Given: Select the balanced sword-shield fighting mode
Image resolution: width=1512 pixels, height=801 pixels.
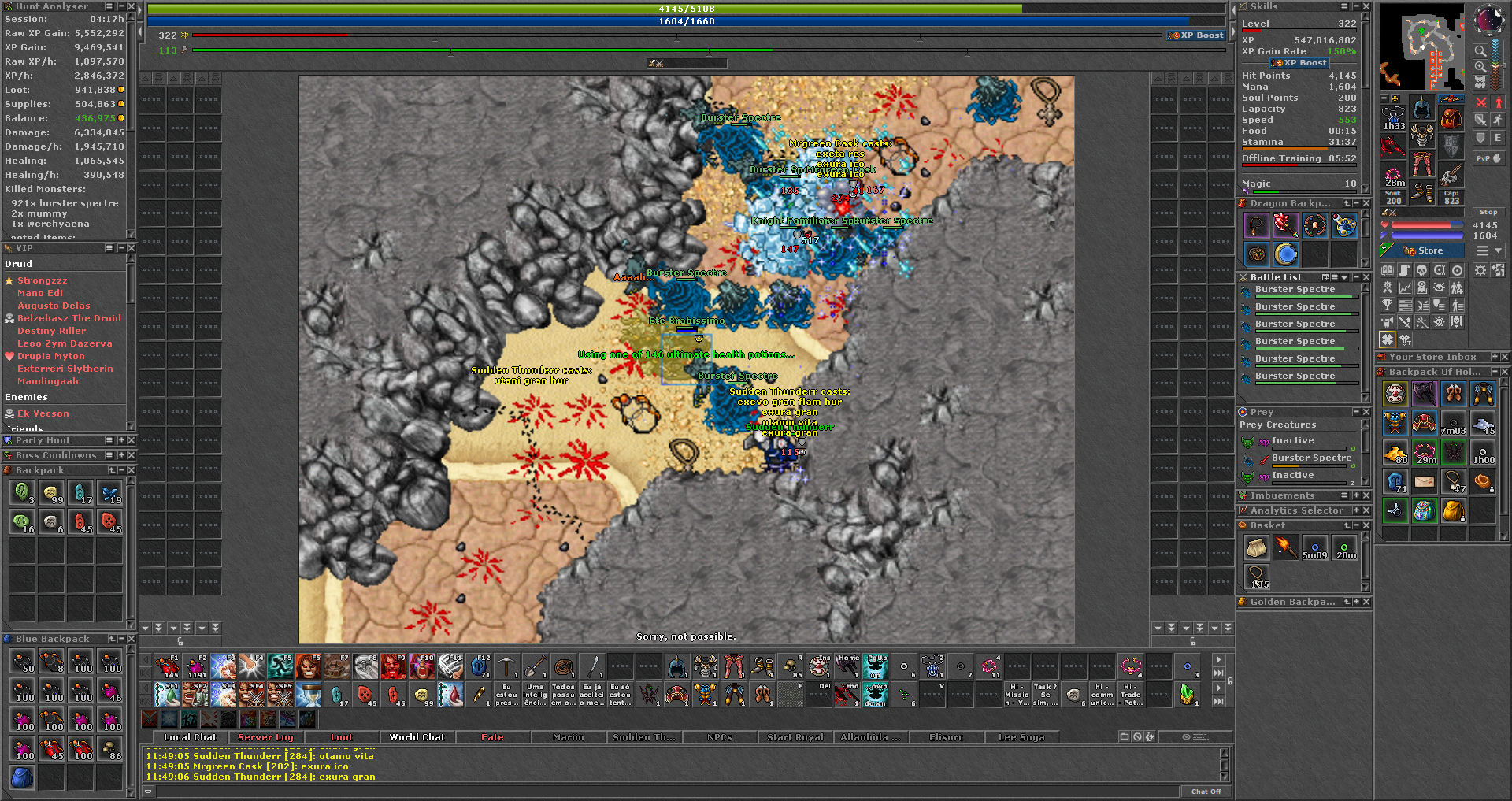Looking at the screenshot, I should 1480,120.
